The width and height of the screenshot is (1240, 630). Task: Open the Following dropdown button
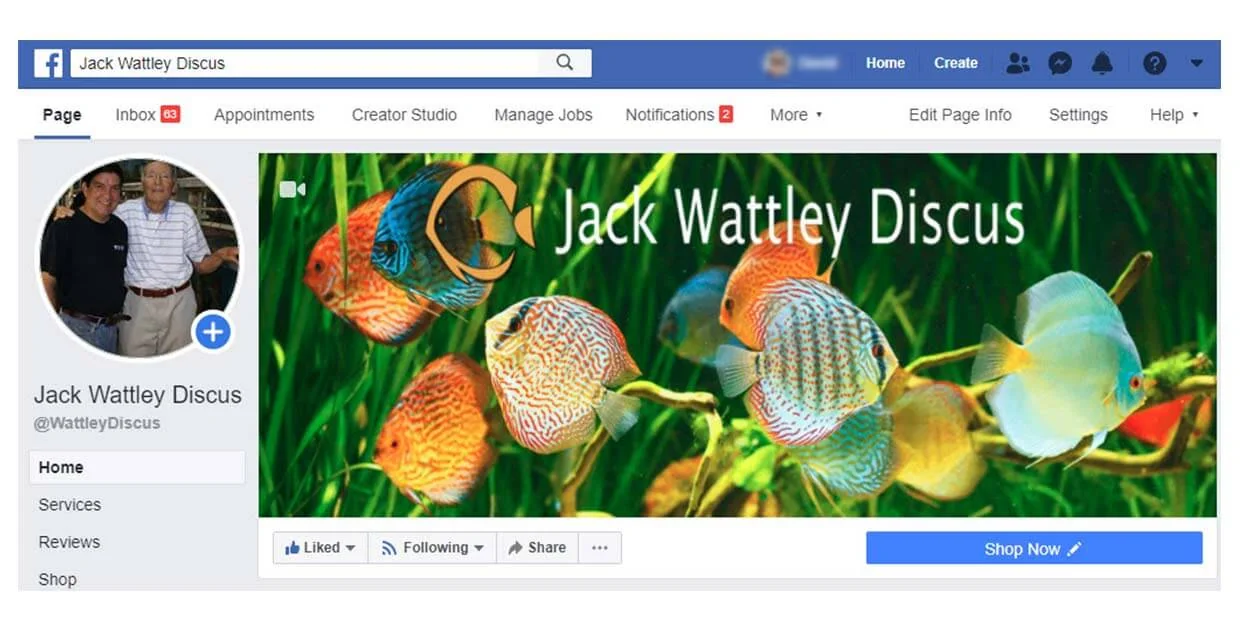pos(432,548)
